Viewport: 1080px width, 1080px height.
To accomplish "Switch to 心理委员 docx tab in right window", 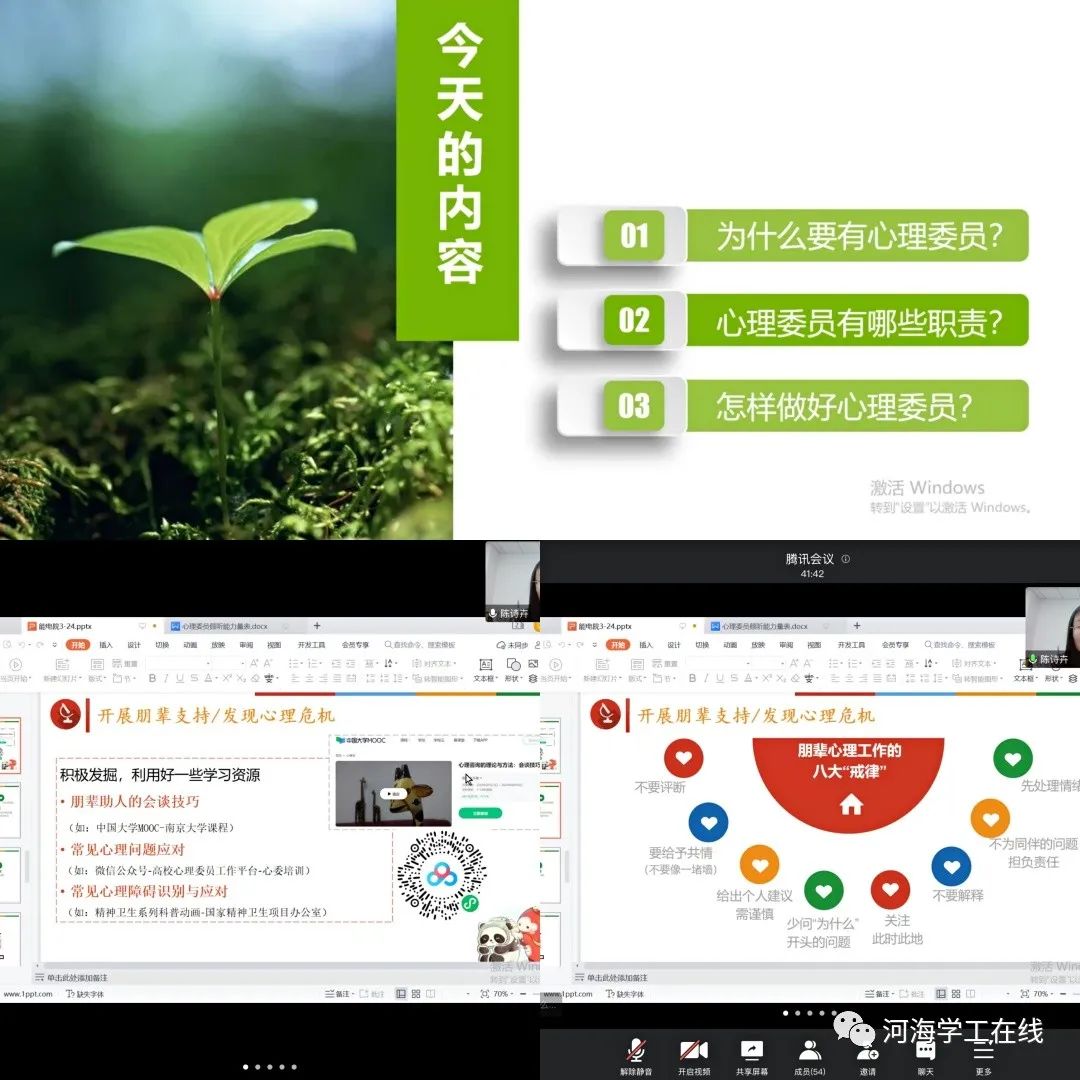I will (758, 626).
